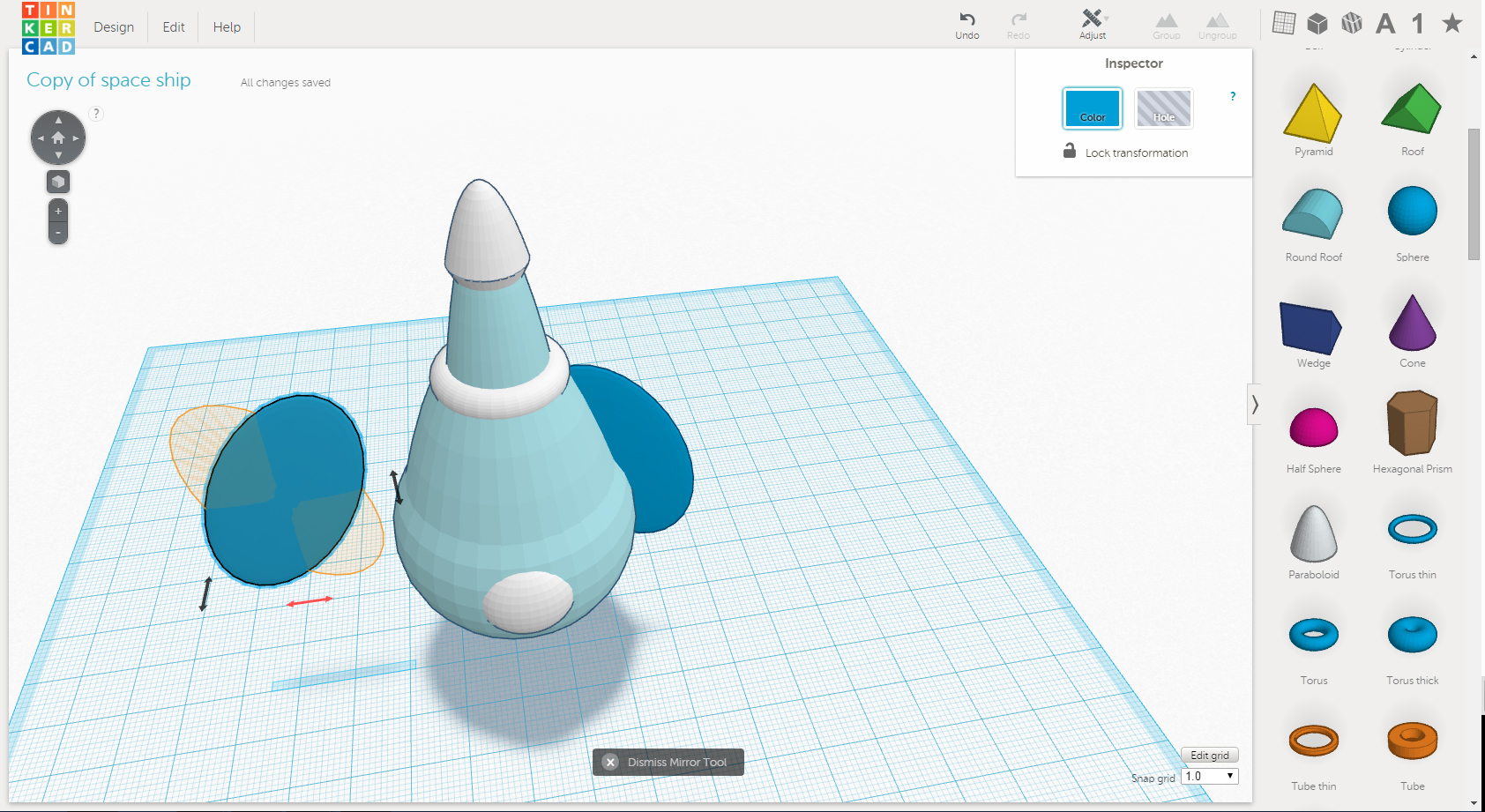1485x812 pixels.
Task: Rotate view left with left arrow
Action: click(41, 138)
